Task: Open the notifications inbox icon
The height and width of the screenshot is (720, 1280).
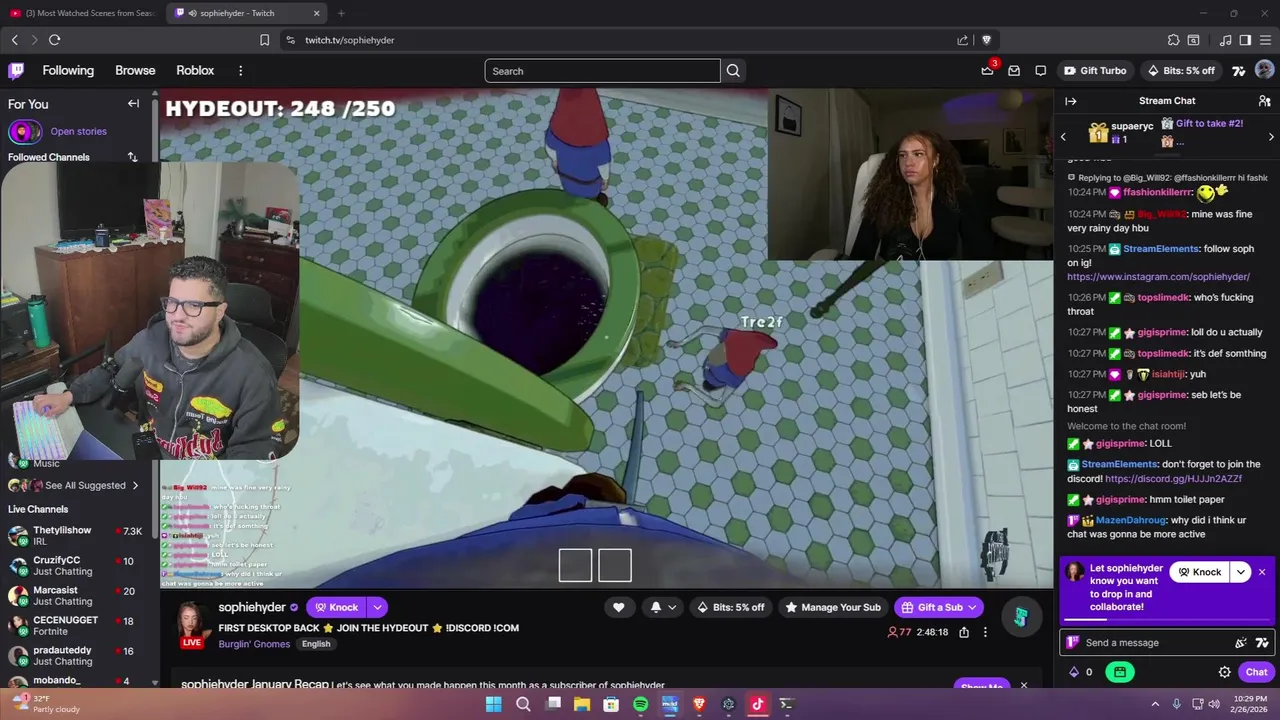Action: click(x=1014, y=70)
